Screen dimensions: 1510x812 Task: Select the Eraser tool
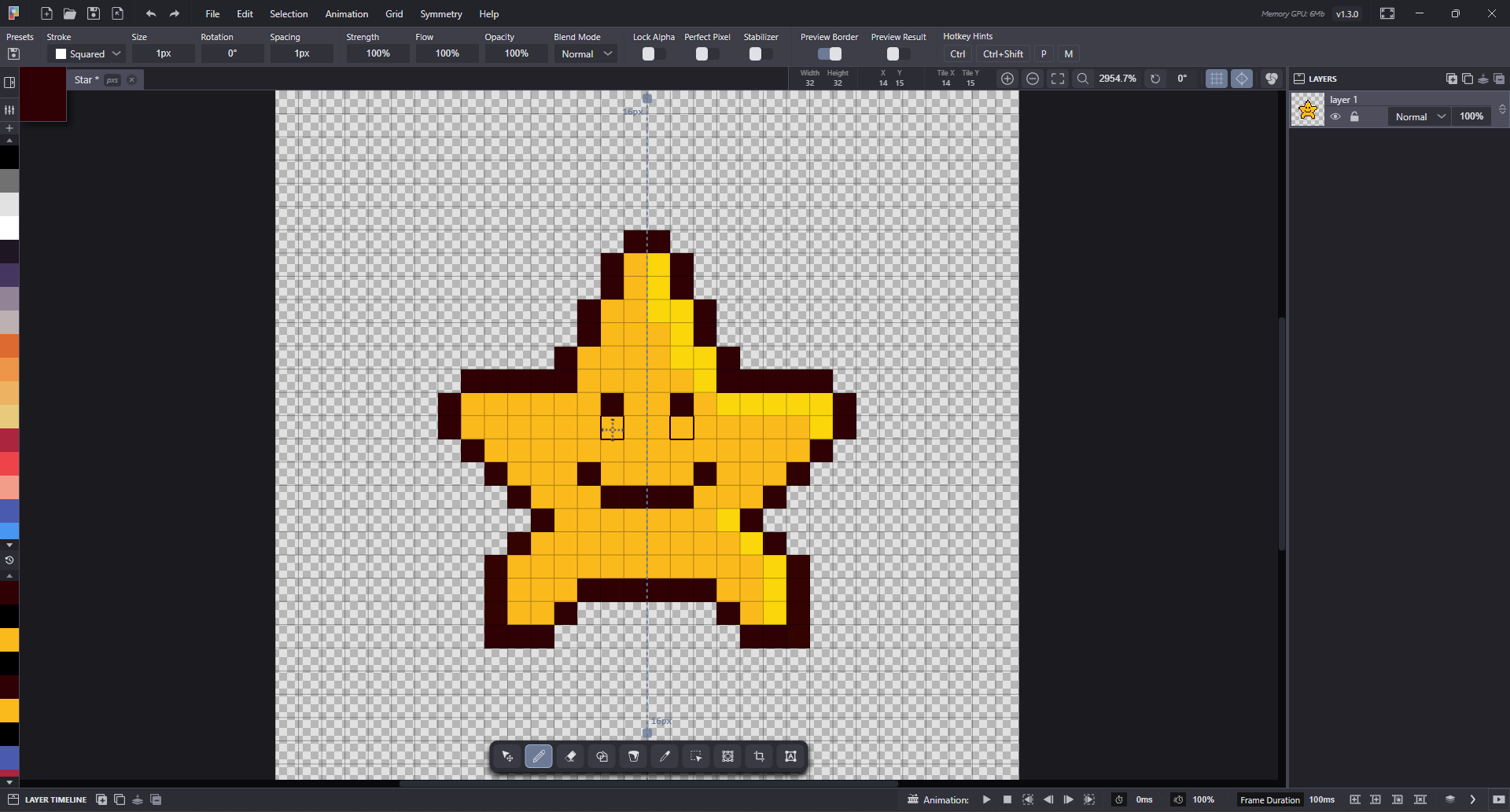[570, 756]
